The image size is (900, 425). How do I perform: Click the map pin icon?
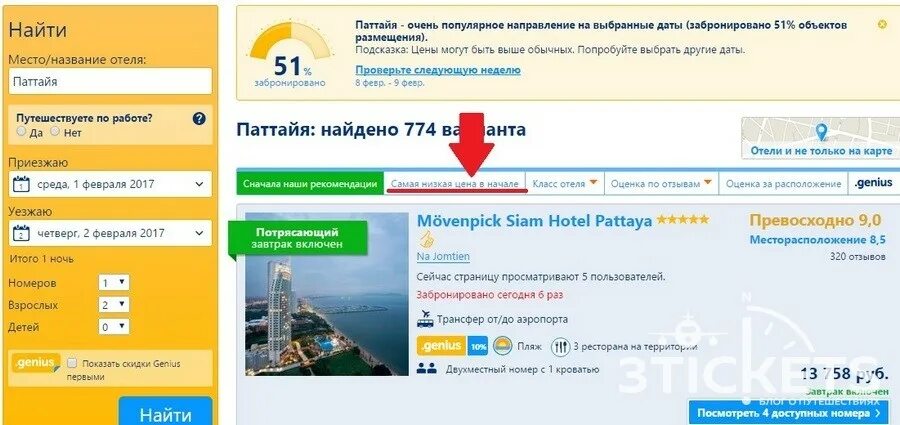pyautogui.click(x=822, y=133)
